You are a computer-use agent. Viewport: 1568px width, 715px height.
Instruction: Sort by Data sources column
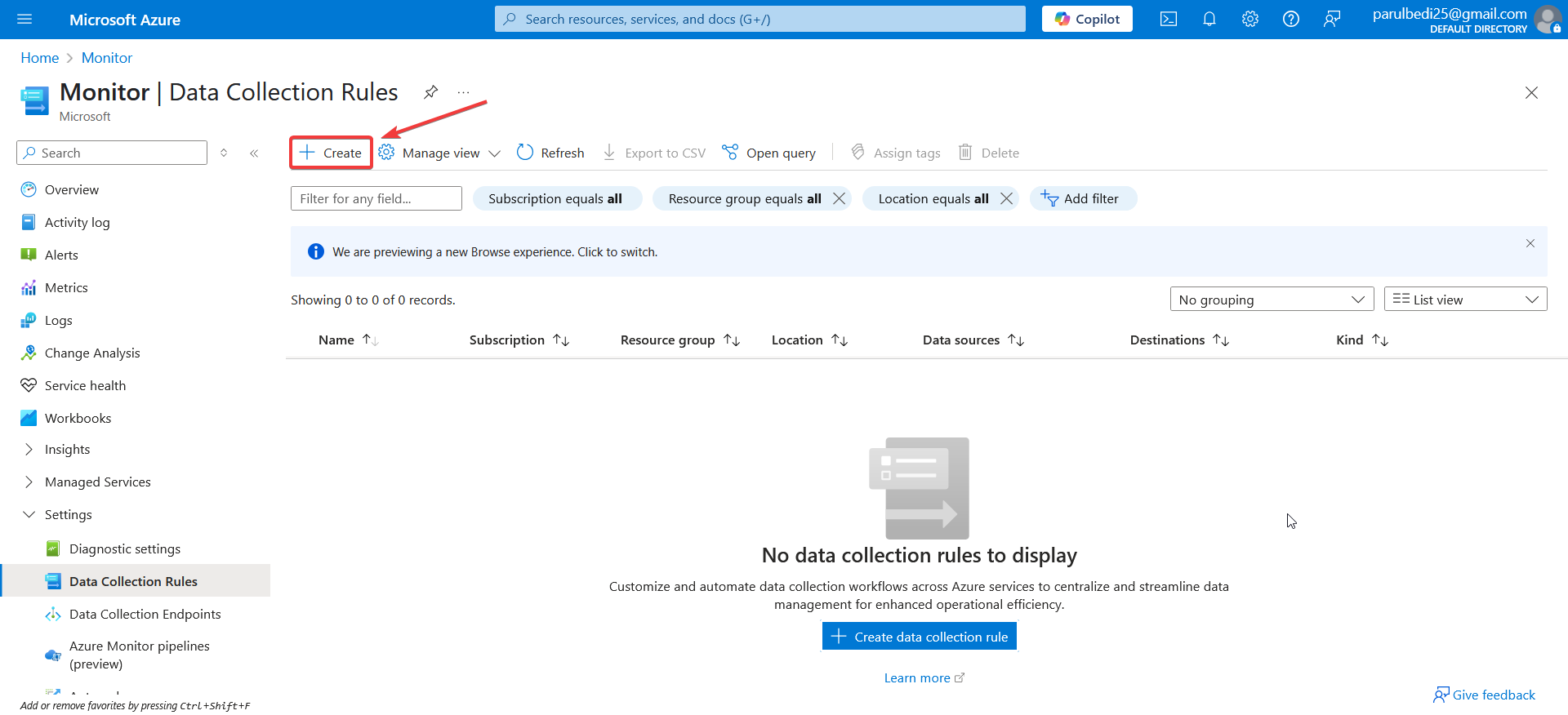973,340
